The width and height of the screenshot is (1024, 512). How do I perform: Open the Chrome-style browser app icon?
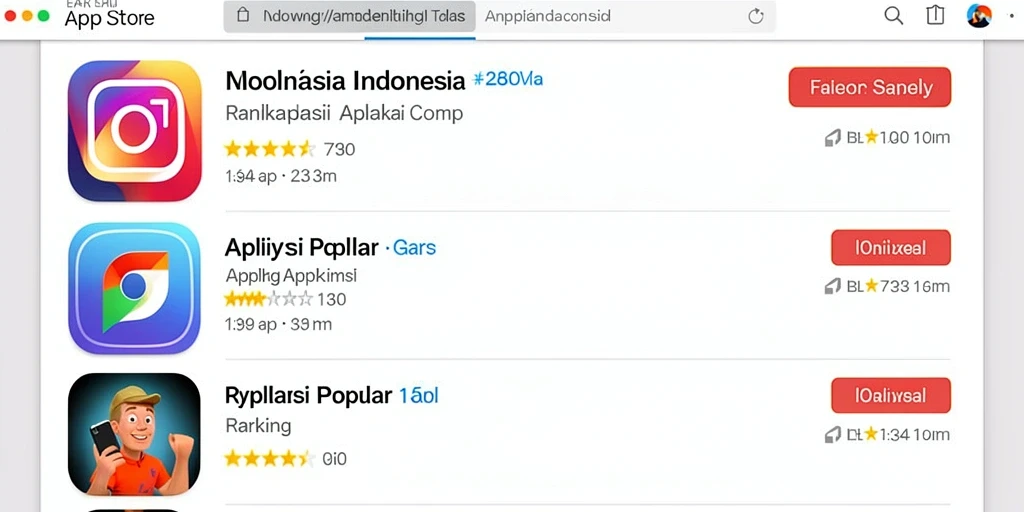135,288
